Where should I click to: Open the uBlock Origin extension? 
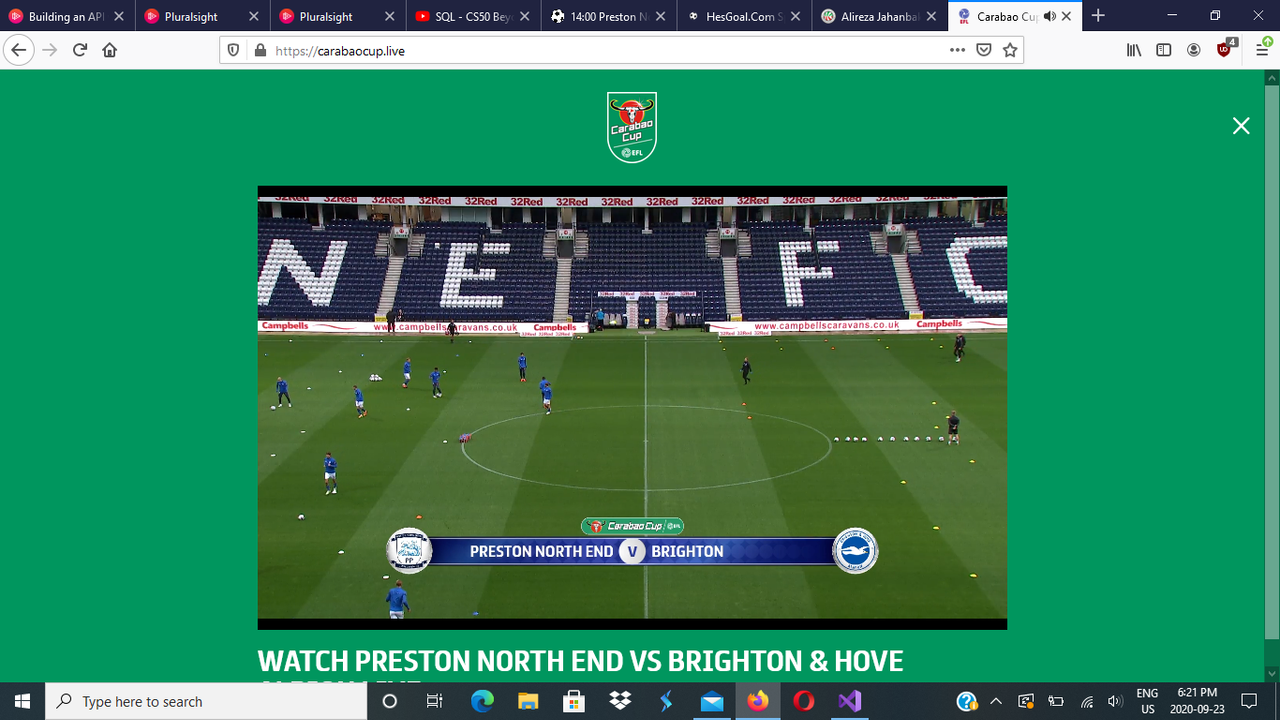pyautogui.click(x=1225, y=48)
